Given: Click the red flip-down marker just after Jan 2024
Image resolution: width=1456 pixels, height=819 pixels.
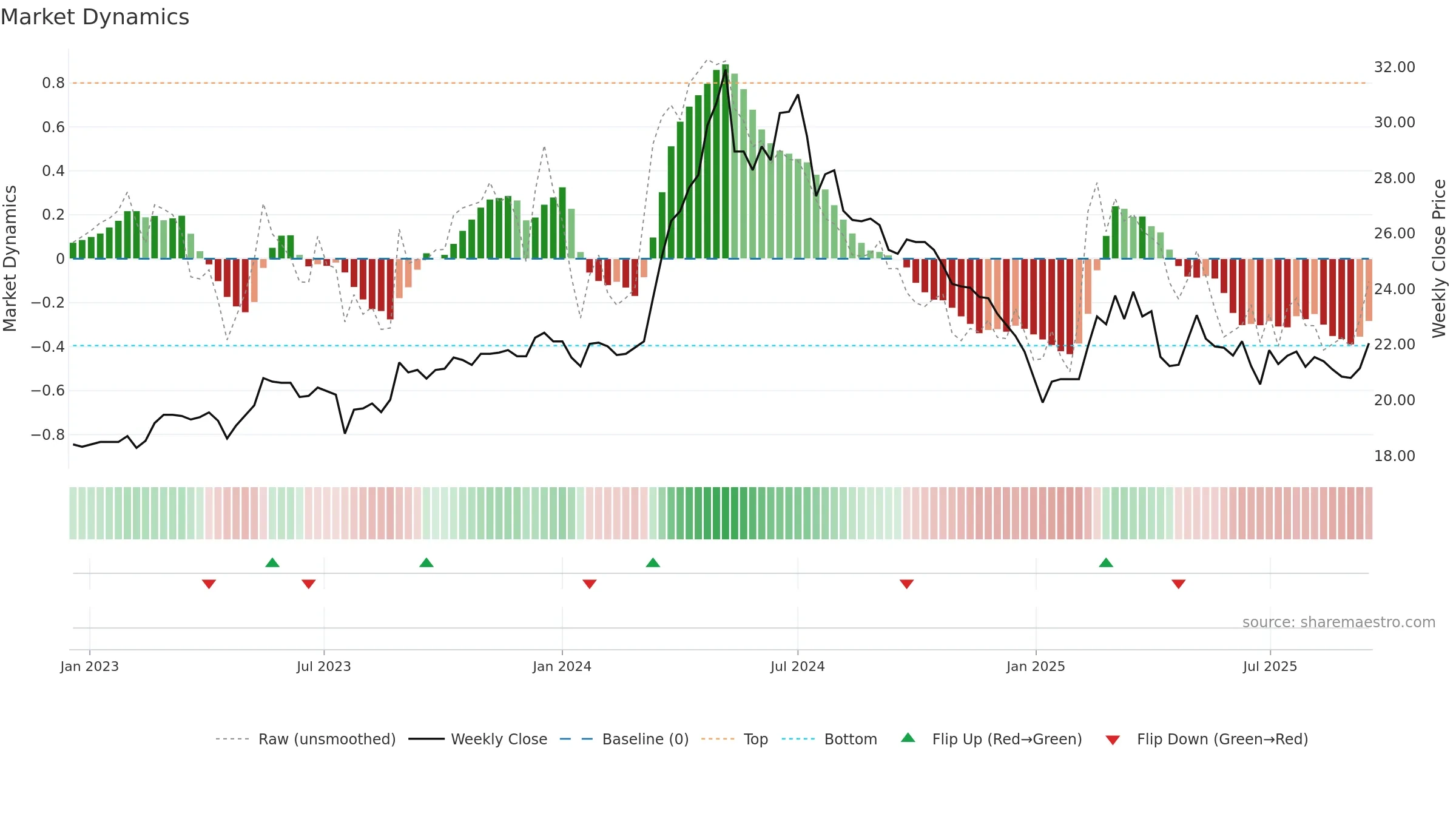Looking at the screenshot, I should [x=590, y=584].
